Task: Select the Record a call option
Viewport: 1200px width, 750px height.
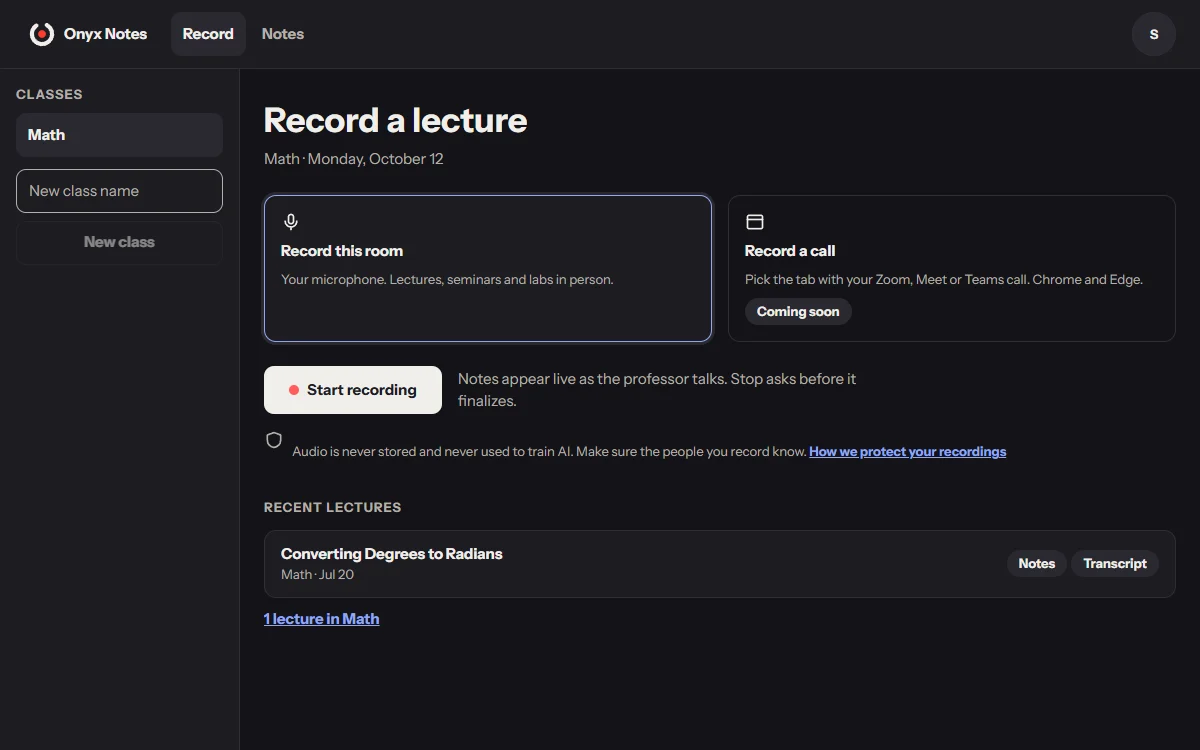Action: point(952,268)
